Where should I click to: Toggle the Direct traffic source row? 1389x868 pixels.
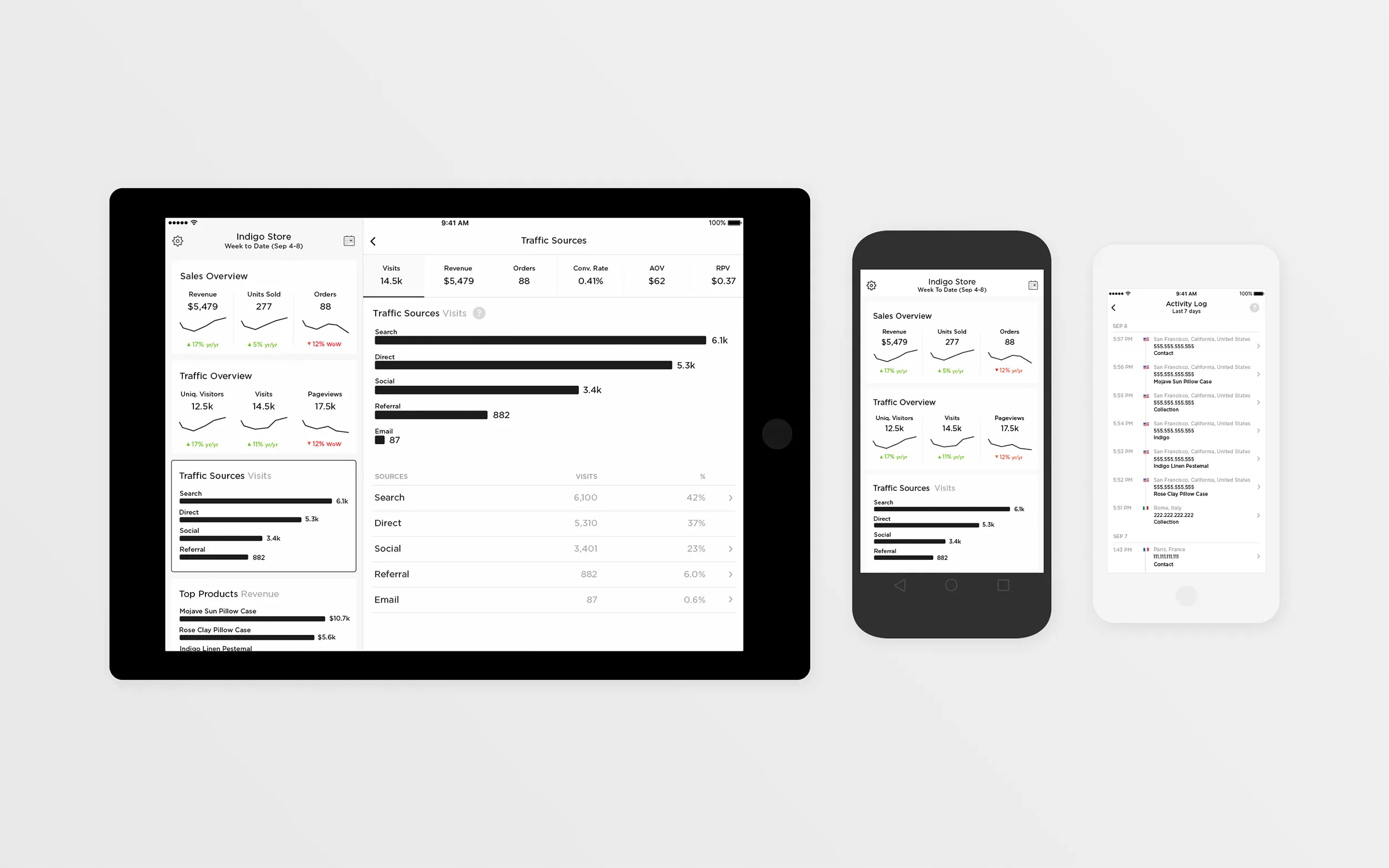pos(553,522)
